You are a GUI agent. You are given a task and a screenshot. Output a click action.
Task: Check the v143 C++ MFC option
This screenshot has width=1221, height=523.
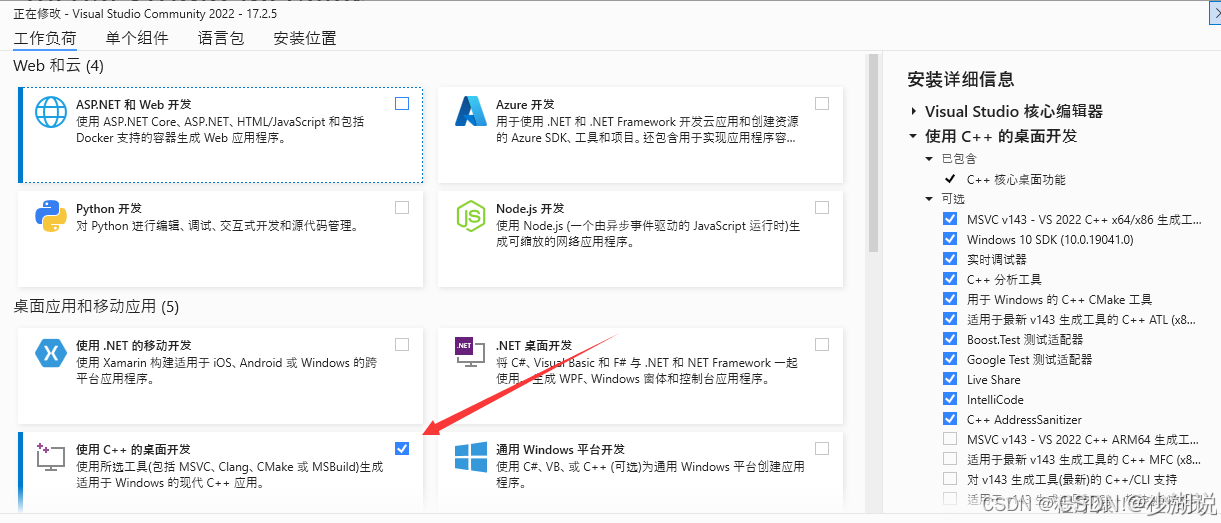[x=949, y=459]
